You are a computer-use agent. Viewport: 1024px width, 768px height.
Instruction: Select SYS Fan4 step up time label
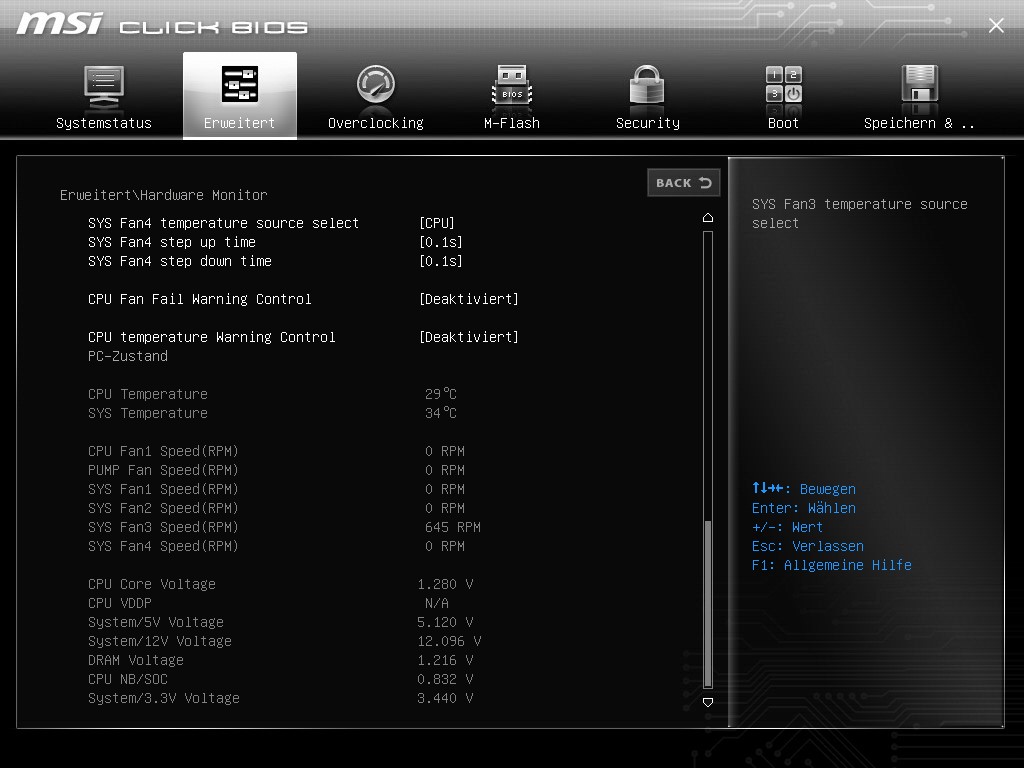click(172, 242)
